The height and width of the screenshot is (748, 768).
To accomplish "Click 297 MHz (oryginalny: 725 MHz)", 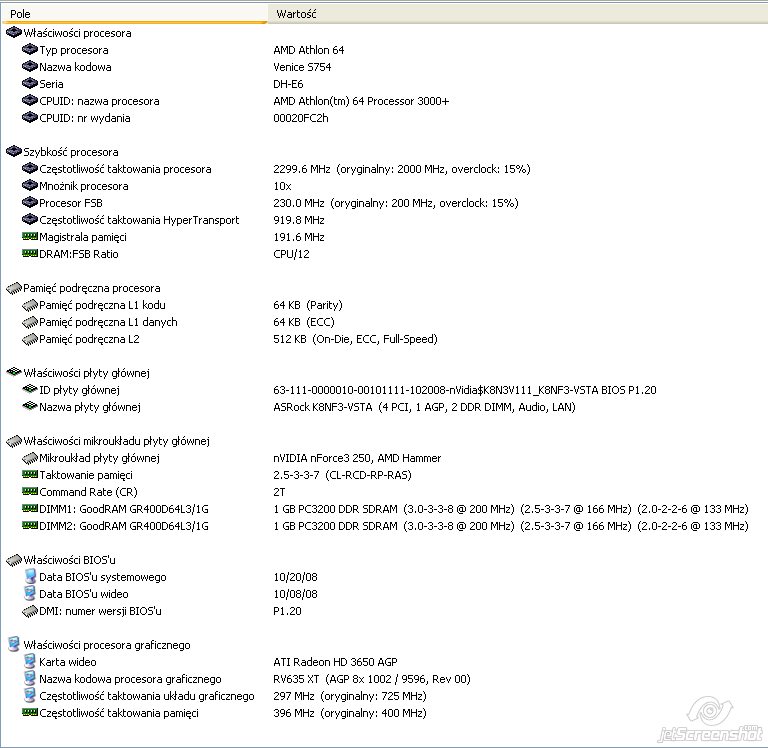I will point(350,696).
